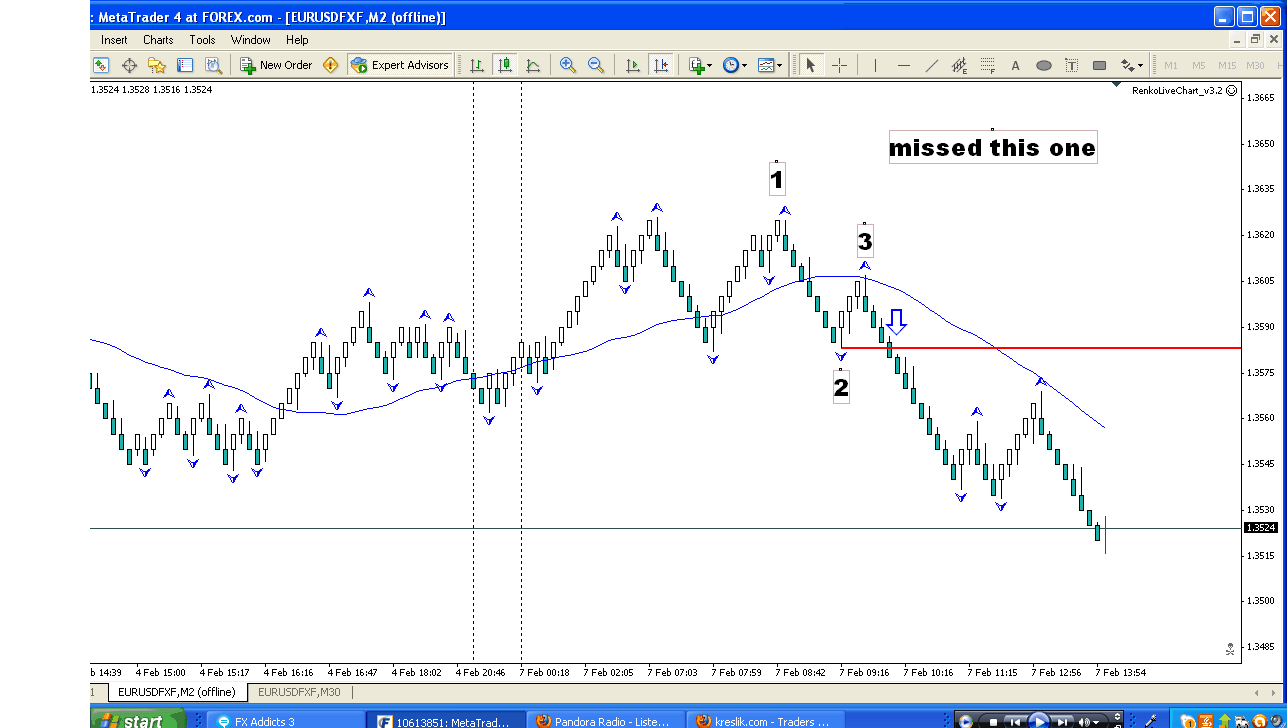
Task: Open the Tools menu
Action: tap(203, 40)
